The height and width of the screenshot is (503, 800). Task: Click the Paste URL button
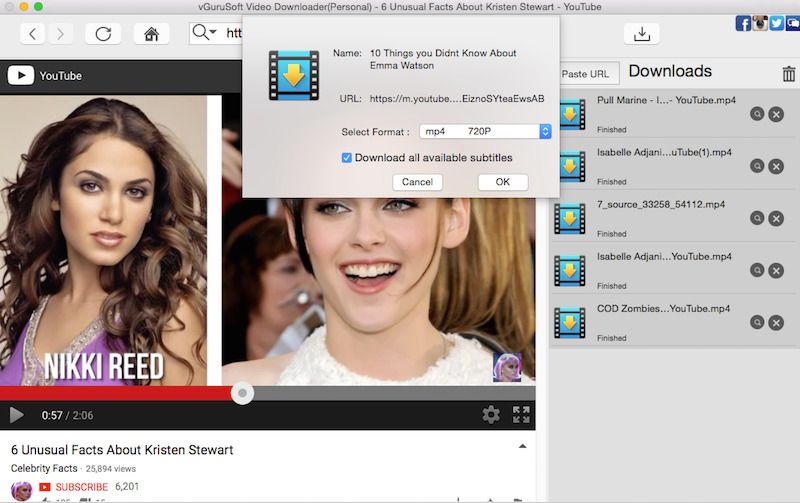585,74
